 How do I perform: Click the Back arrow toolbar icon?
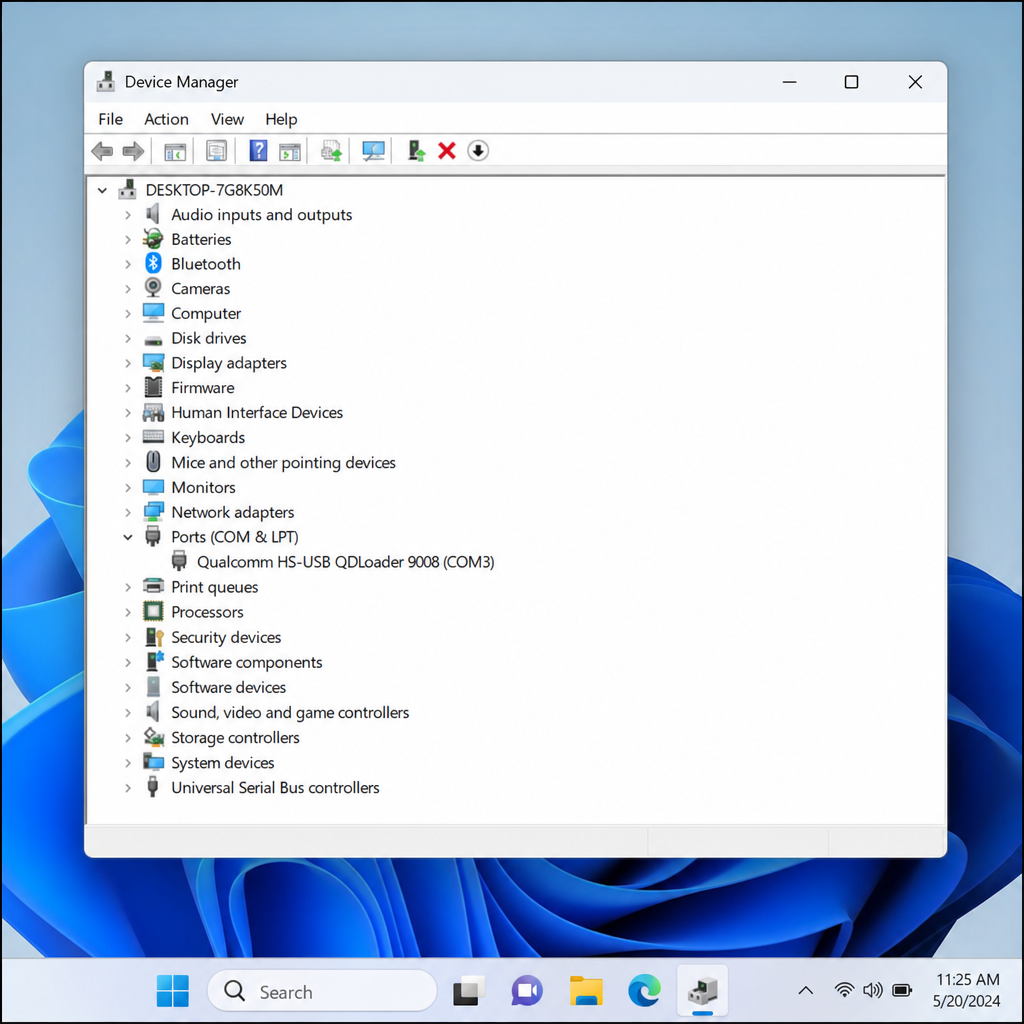point(102,151)
